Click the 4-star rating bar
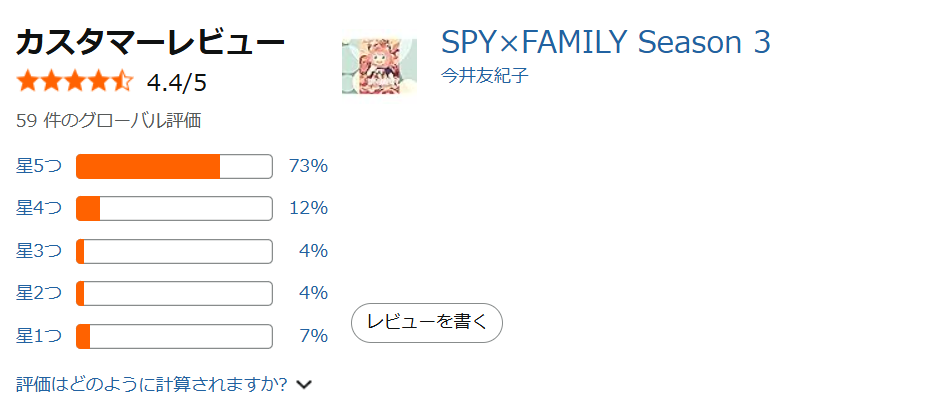Viewport: 929px width, 420px height. [x=174, y=209]
